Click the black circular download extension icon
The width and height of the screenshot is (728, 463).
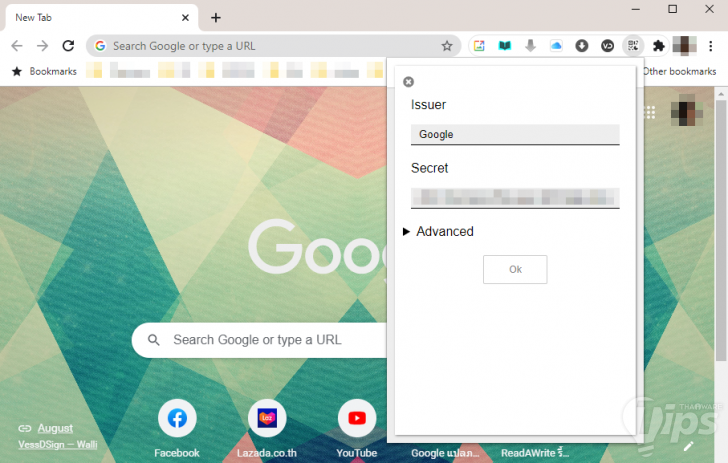click(x=581, y=46)
